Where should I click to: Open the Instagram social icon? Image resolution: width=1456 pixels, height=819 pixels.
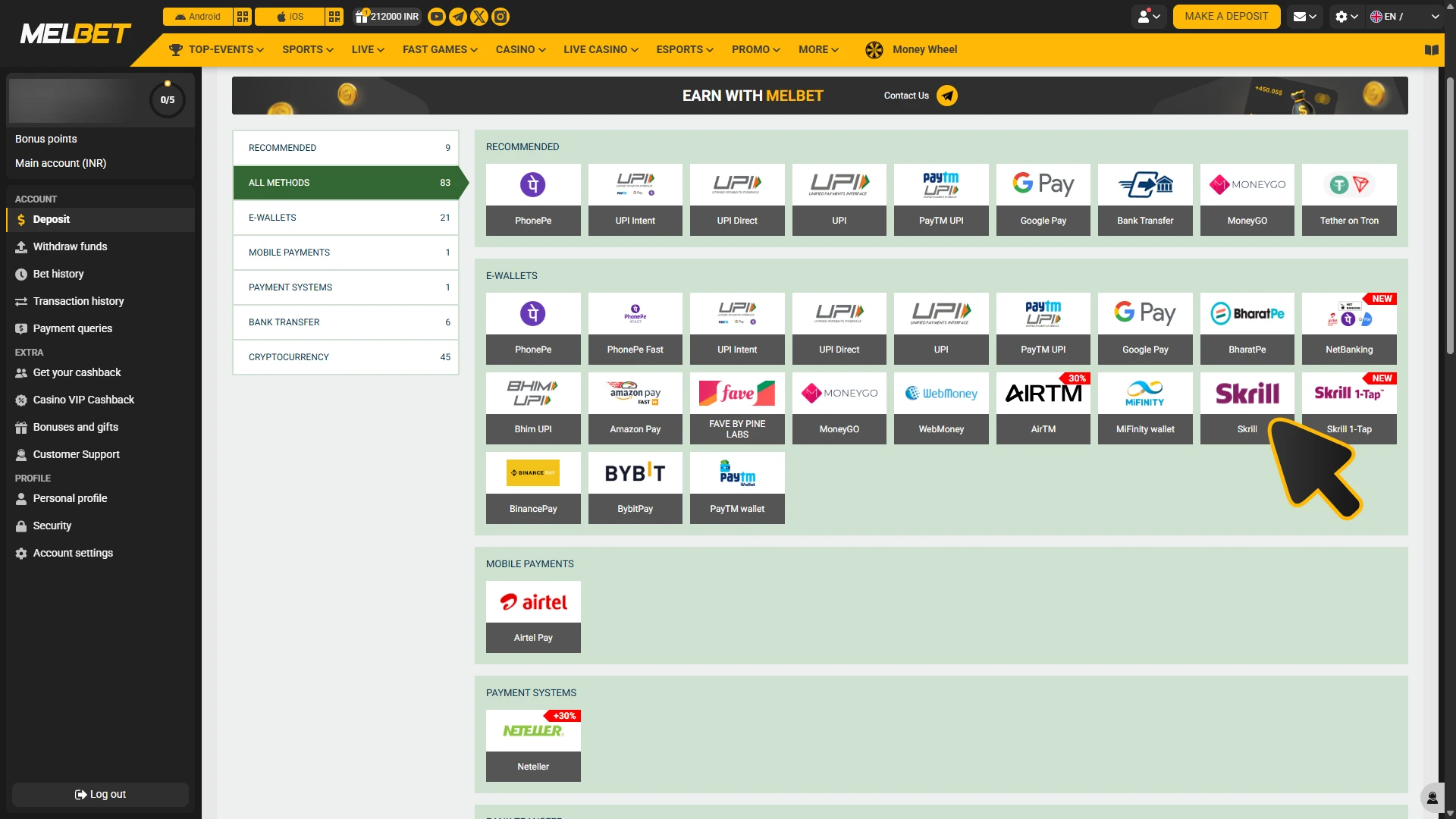pyautogui.click(x=500, y=17)
